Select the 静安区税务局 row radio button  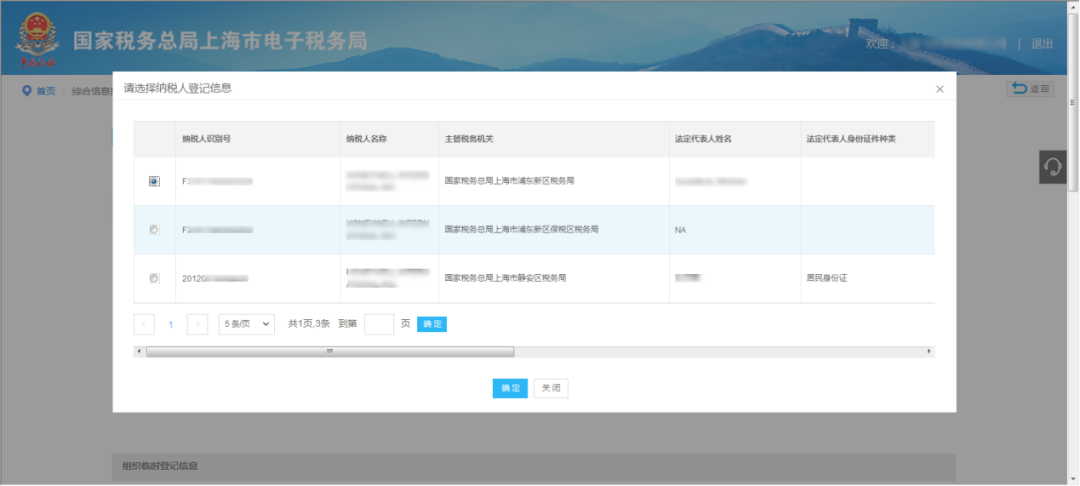pos(154,278)
